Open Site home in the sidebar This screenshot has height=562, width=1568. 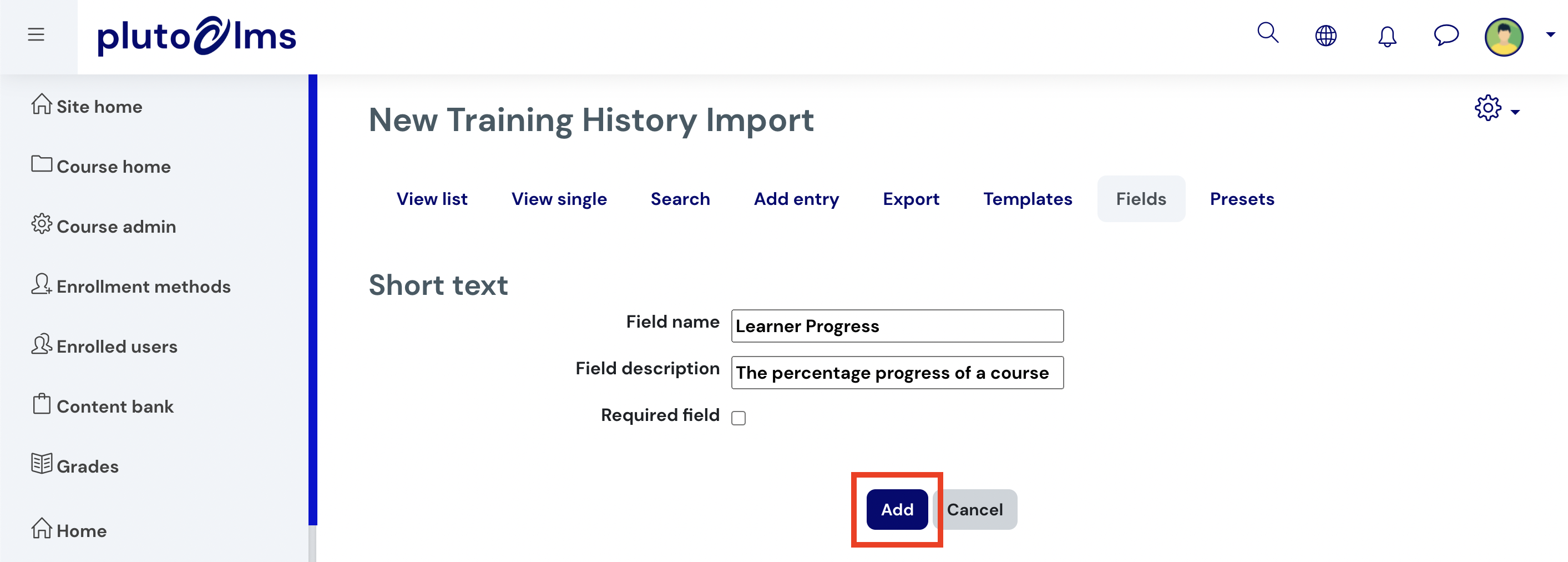click(99, 107)
